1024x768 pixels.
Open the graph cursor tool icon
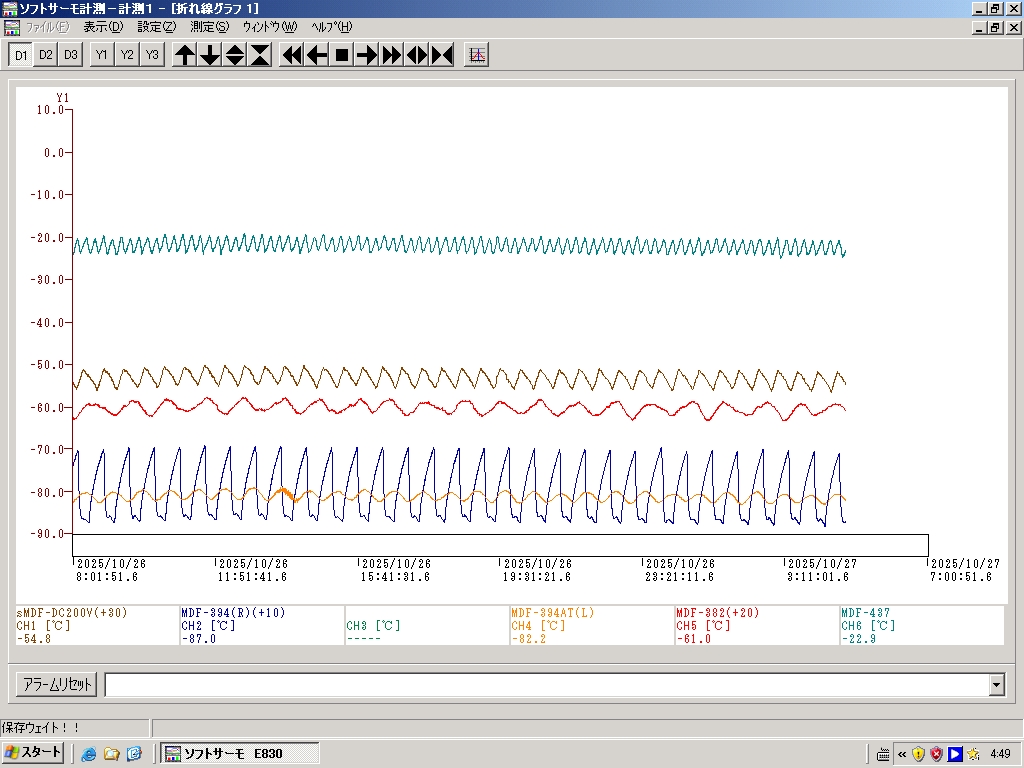pos(477,55)
